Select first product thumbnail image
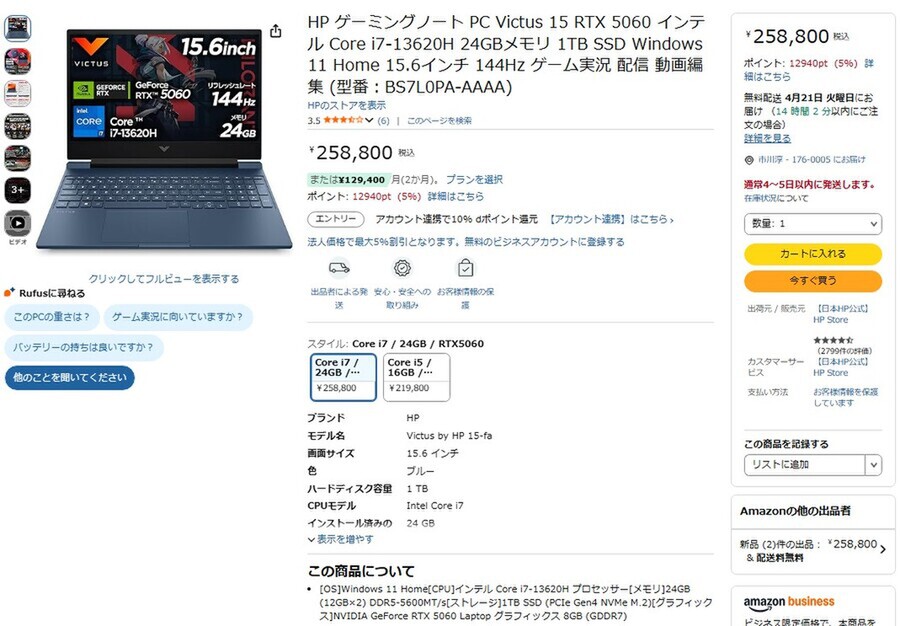Viewport: 900px width, 626px height. coord(18,28)
